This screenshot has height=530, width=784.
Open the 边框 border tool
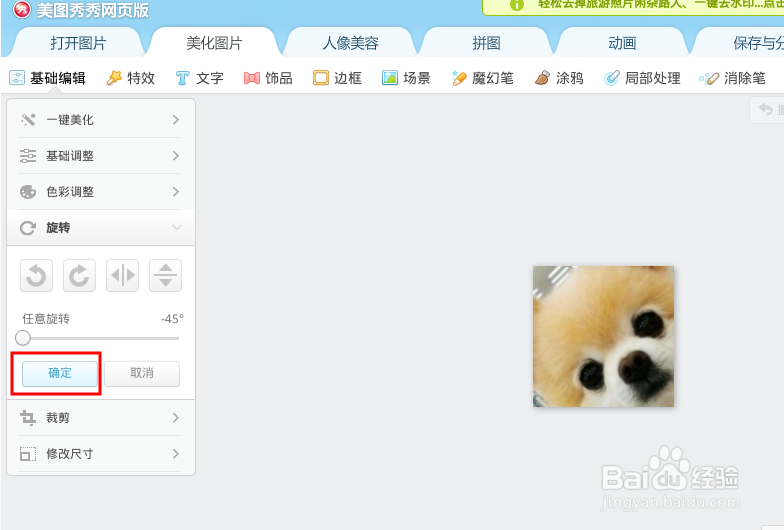tap(337, 78)
